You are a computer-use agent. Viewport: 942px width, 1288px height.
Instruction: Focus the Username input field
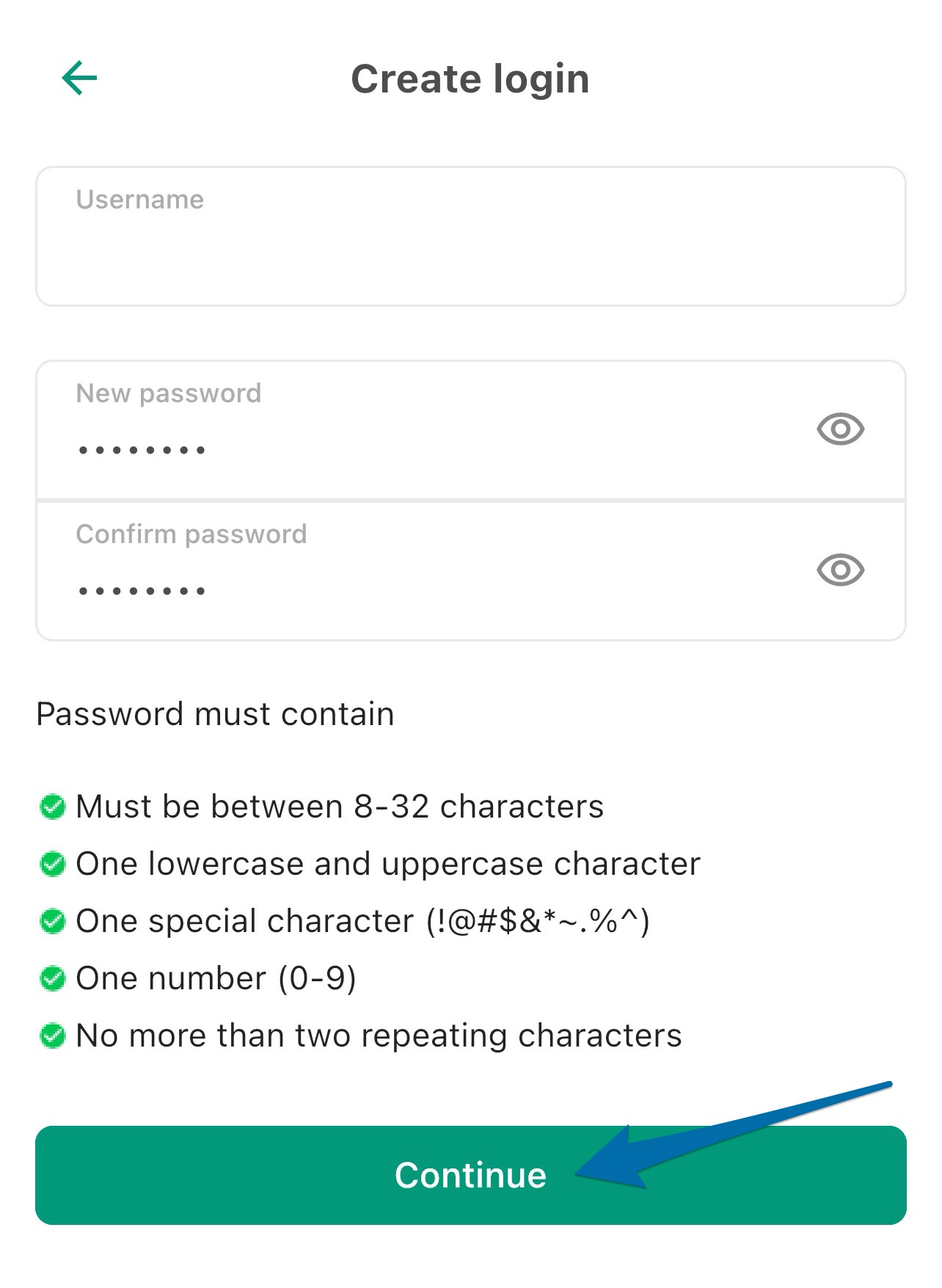click(x=471, y=236)
